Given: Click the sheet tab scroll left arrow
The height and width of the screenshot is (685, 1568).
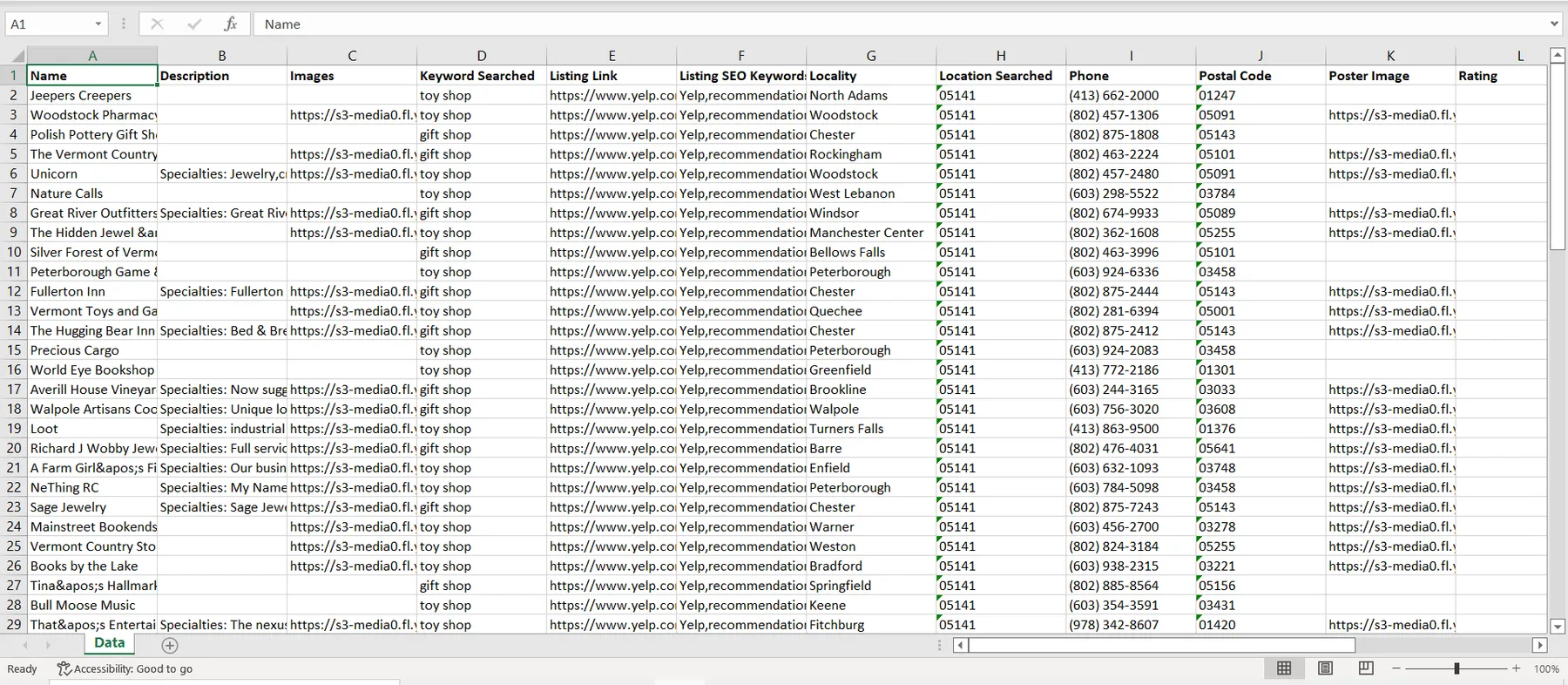Looking at the screenshot, I should point(25,645).
